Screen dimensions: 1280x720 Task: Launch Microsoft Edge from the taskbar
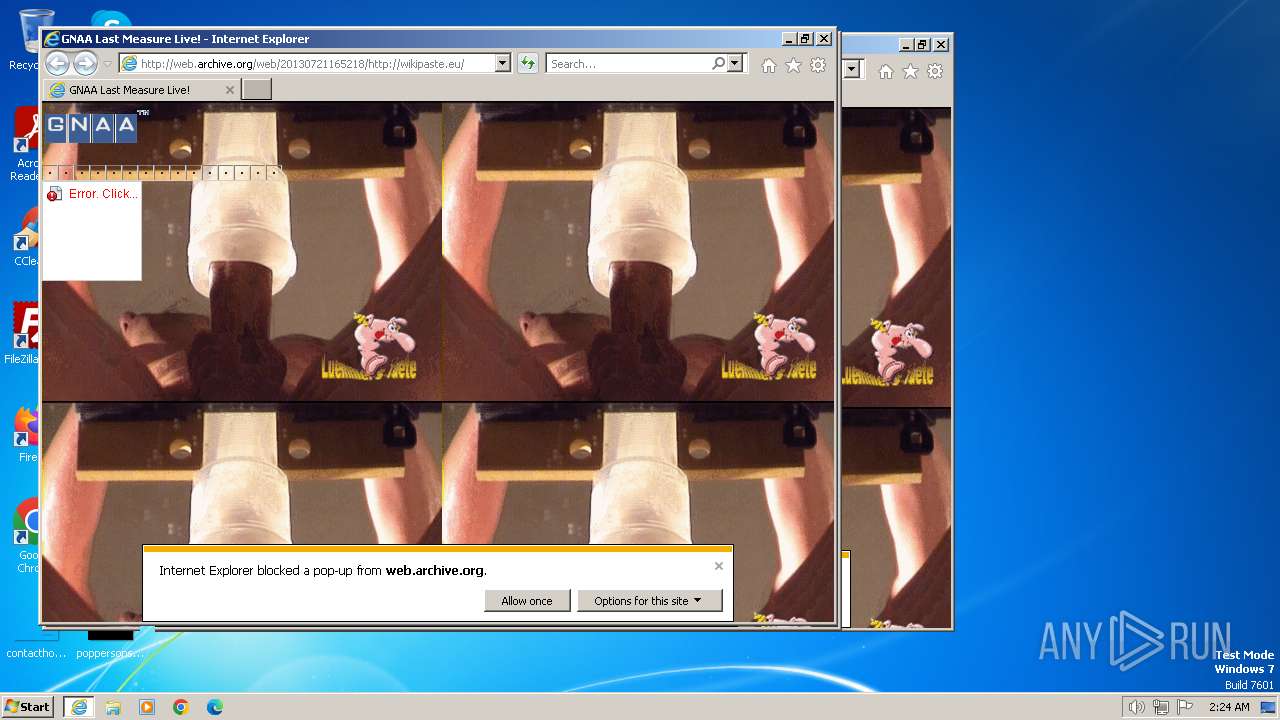click(x=215, y=707)
